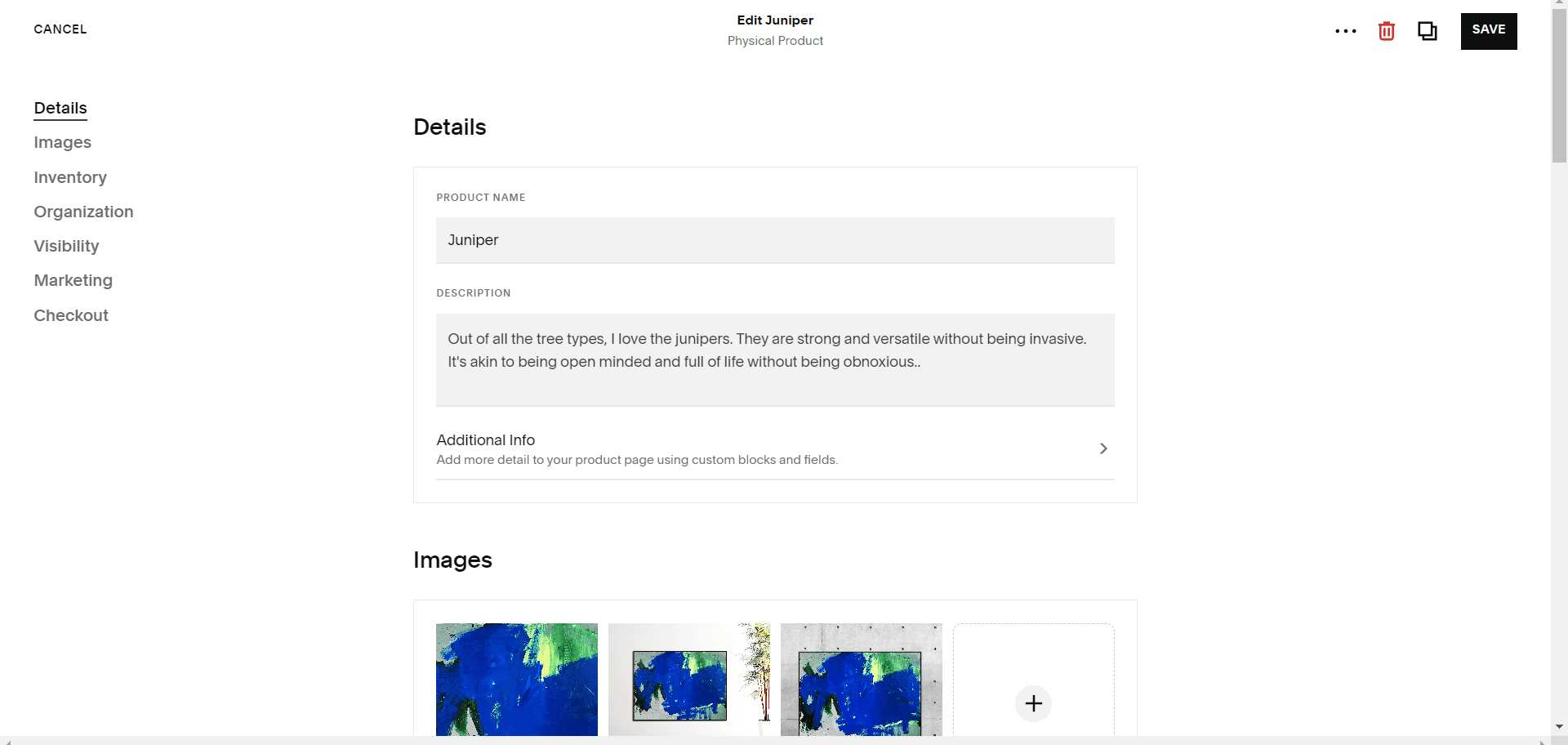Click the Product Name input field

click(775, 240)
